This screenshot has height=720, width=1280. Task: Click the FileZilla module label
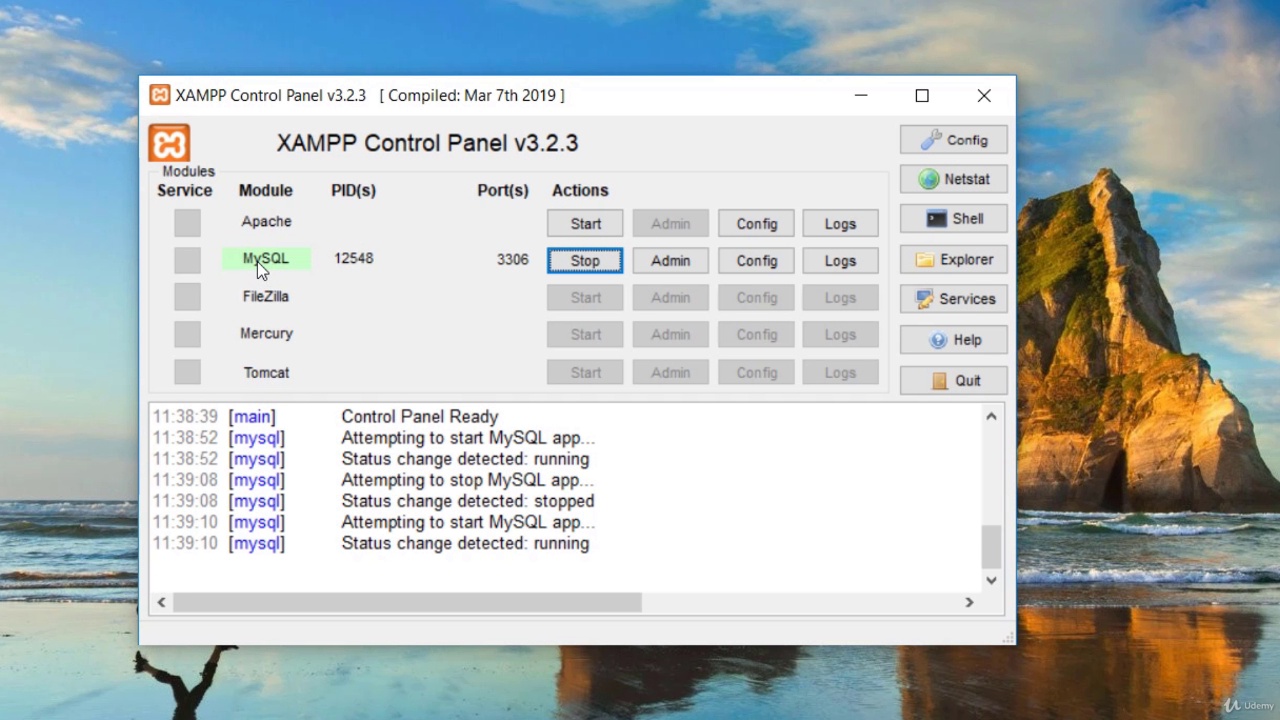point(266,296)
